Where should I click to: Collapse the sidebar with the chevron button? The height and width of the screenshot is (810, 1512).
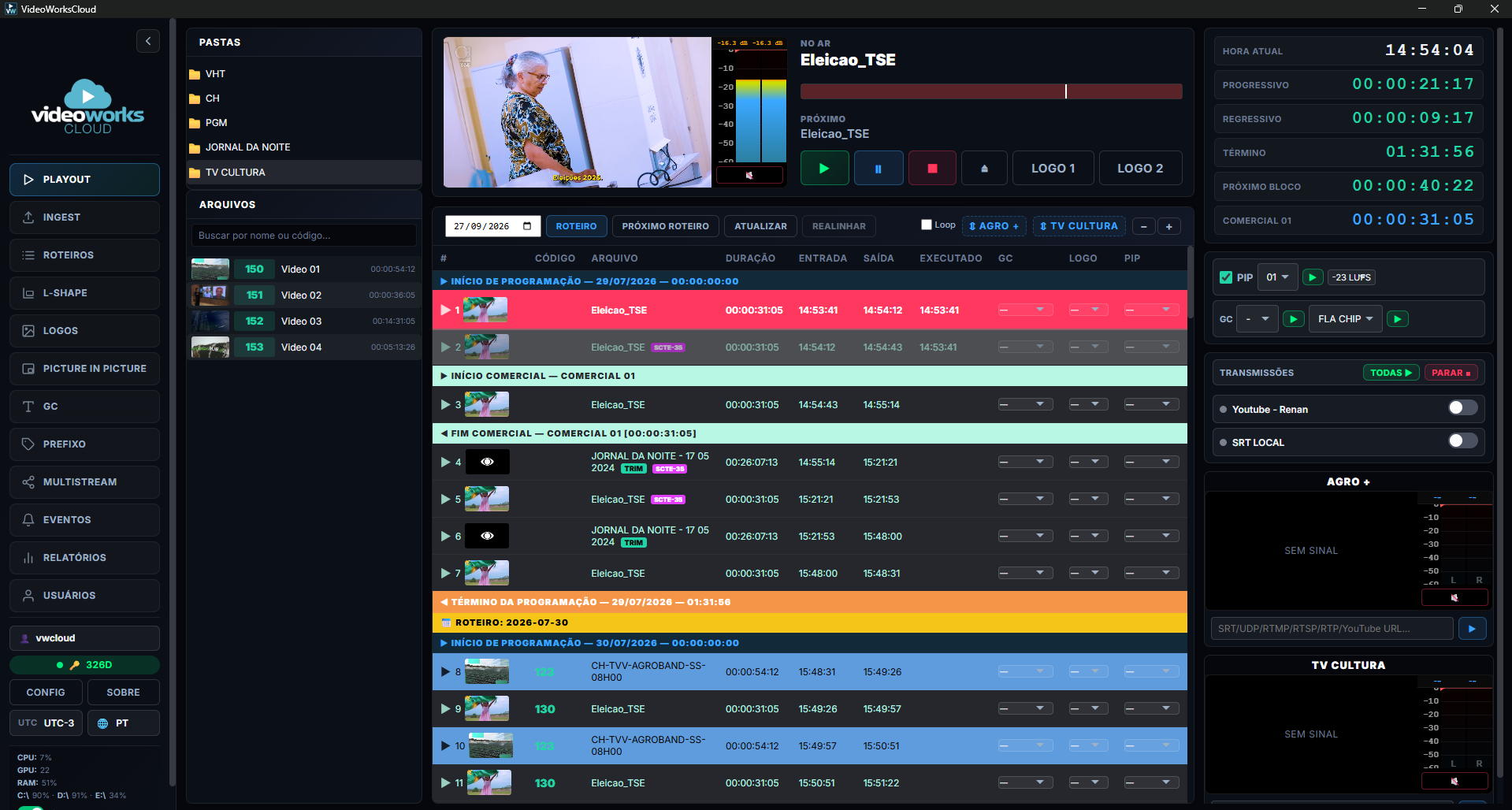click(x=147, y=41)
